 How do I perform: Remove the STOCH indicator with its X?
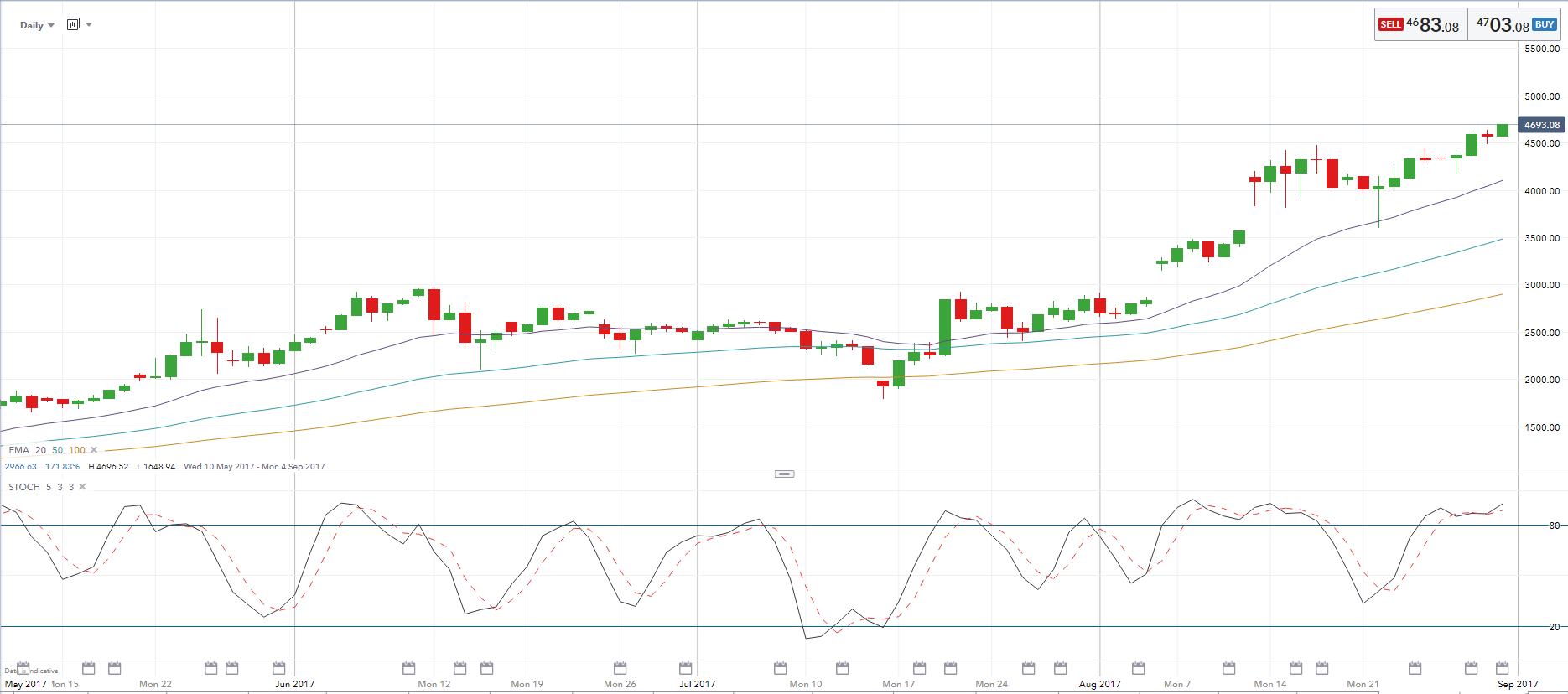[82, 487]
